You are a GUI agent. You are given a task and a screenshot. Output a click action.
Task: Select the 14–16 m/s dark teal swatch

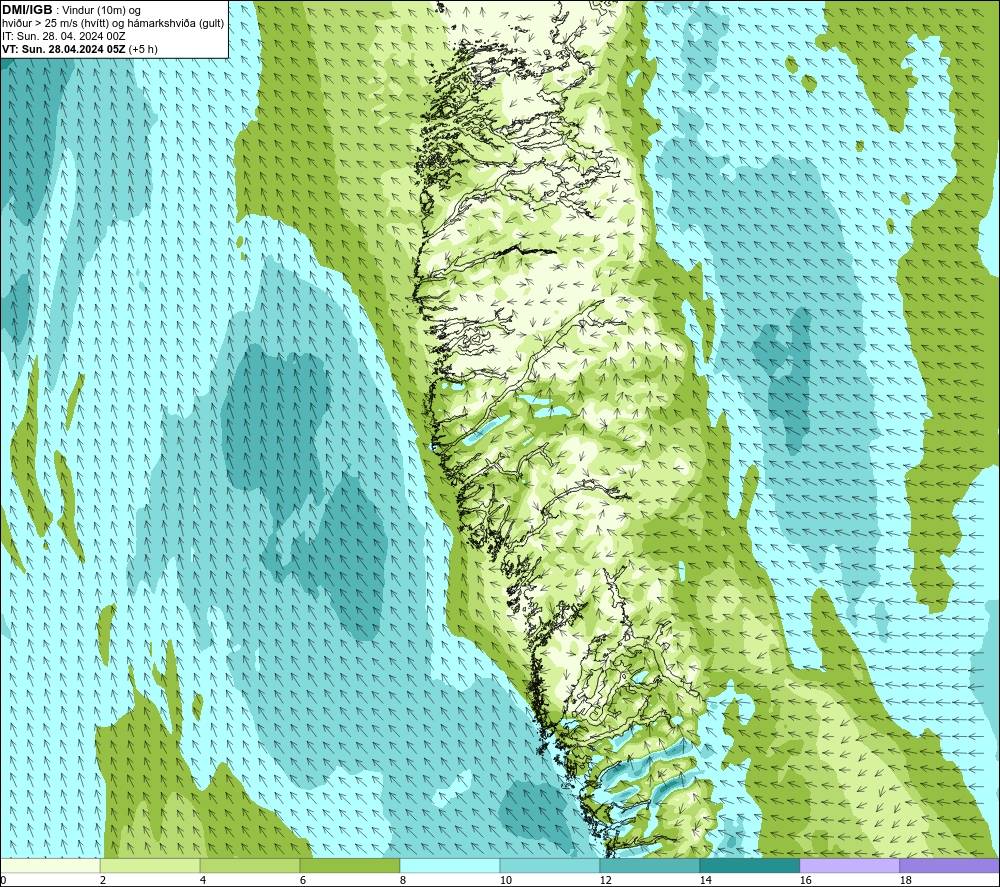tap(749, 865)
